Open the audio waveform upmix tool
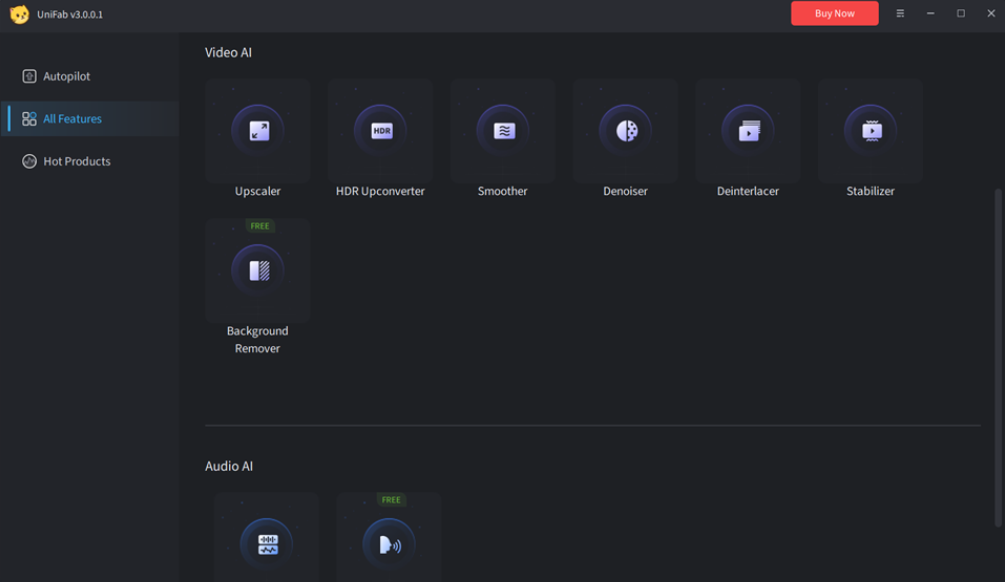Screen dimensions: 1005x582 tap(265, 541)
